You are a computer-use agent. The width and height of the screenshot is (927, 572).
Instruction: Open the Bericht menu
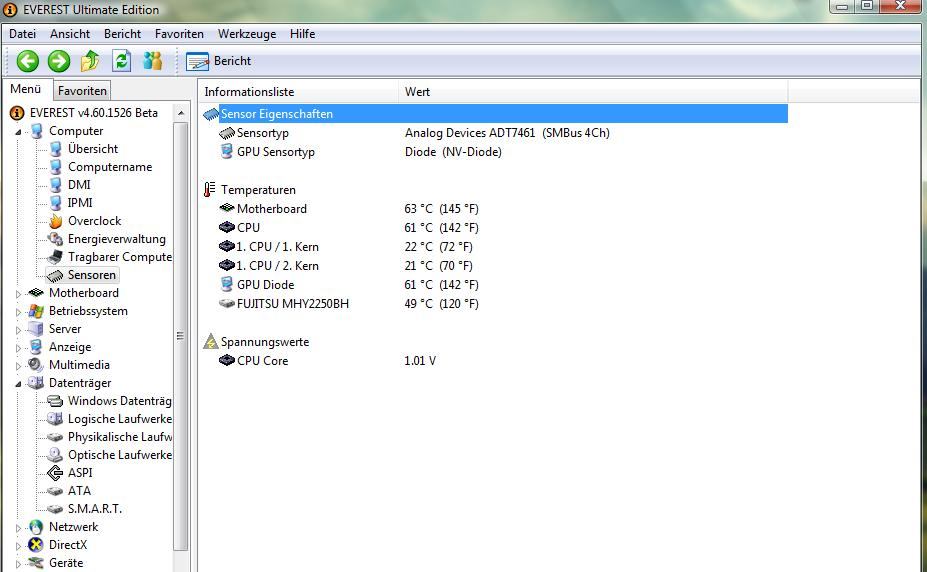tap(122, 34)
